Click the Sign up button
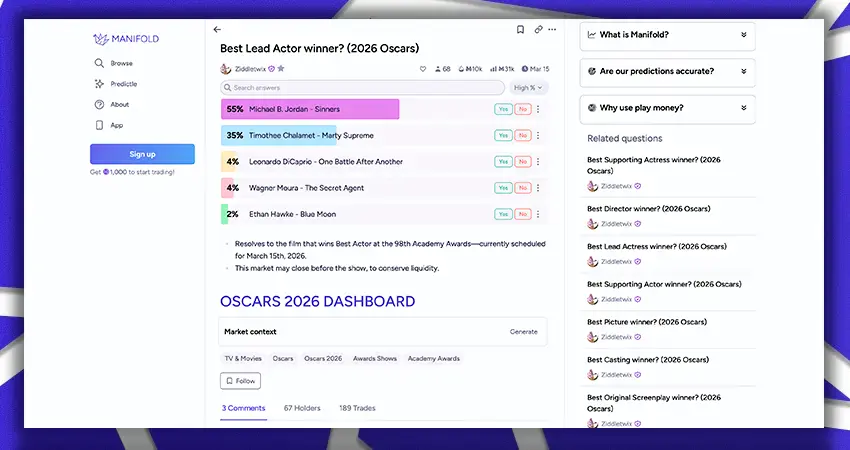 [x=142, y=154]
